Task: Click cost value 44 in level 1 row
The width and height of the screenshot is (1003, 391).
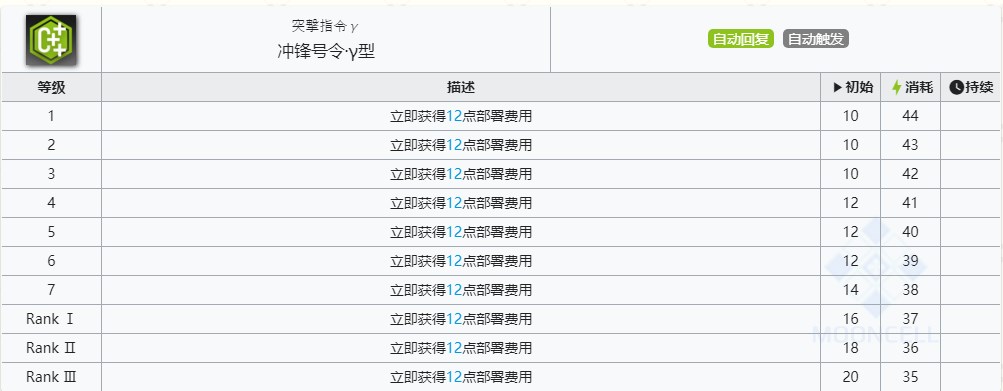Action: 910,116
